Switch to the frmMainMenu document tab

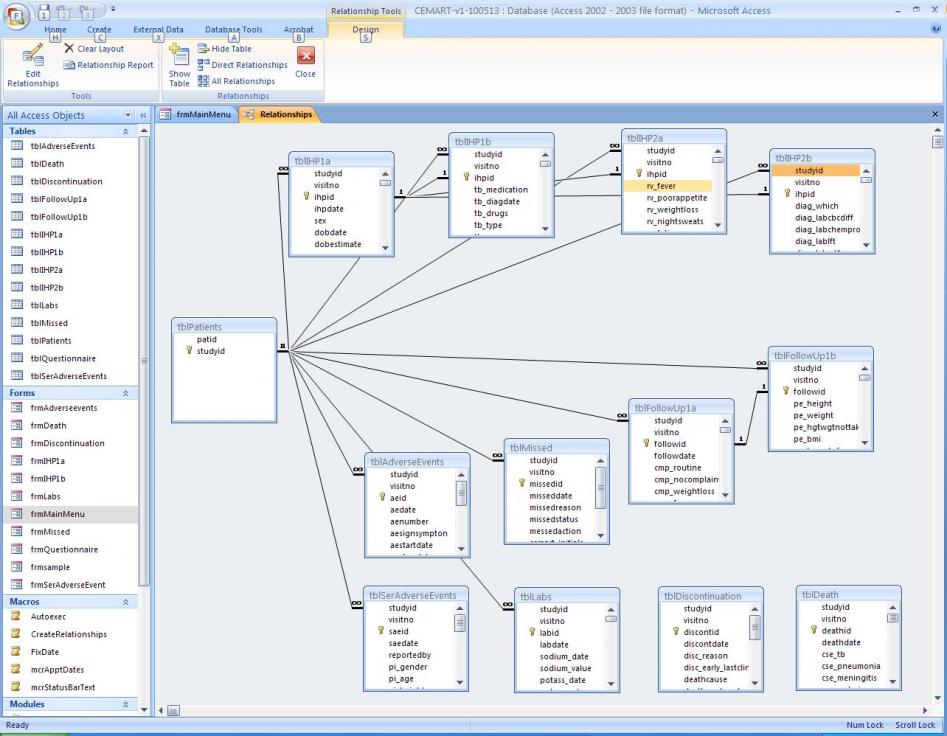[196, 114]
